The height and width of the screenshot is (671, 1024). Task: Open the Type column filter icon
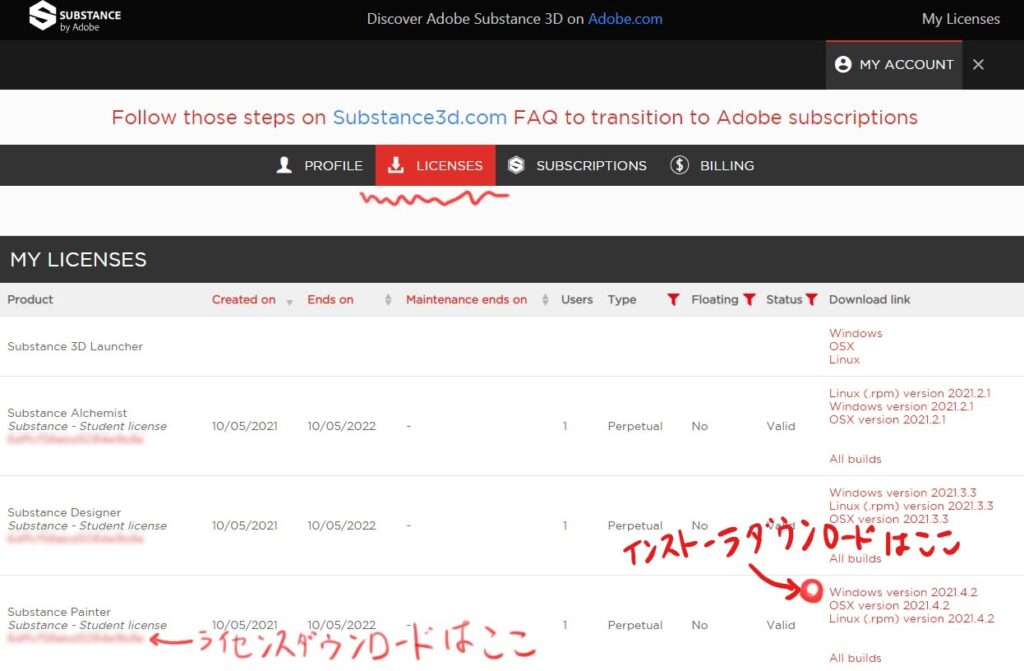[673, 300]
